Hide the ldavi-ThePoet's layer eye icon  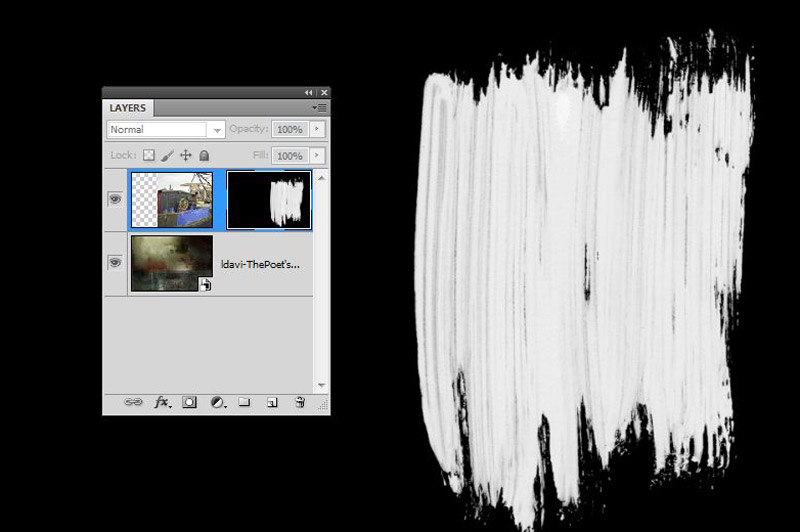click(x=115, y=263)
